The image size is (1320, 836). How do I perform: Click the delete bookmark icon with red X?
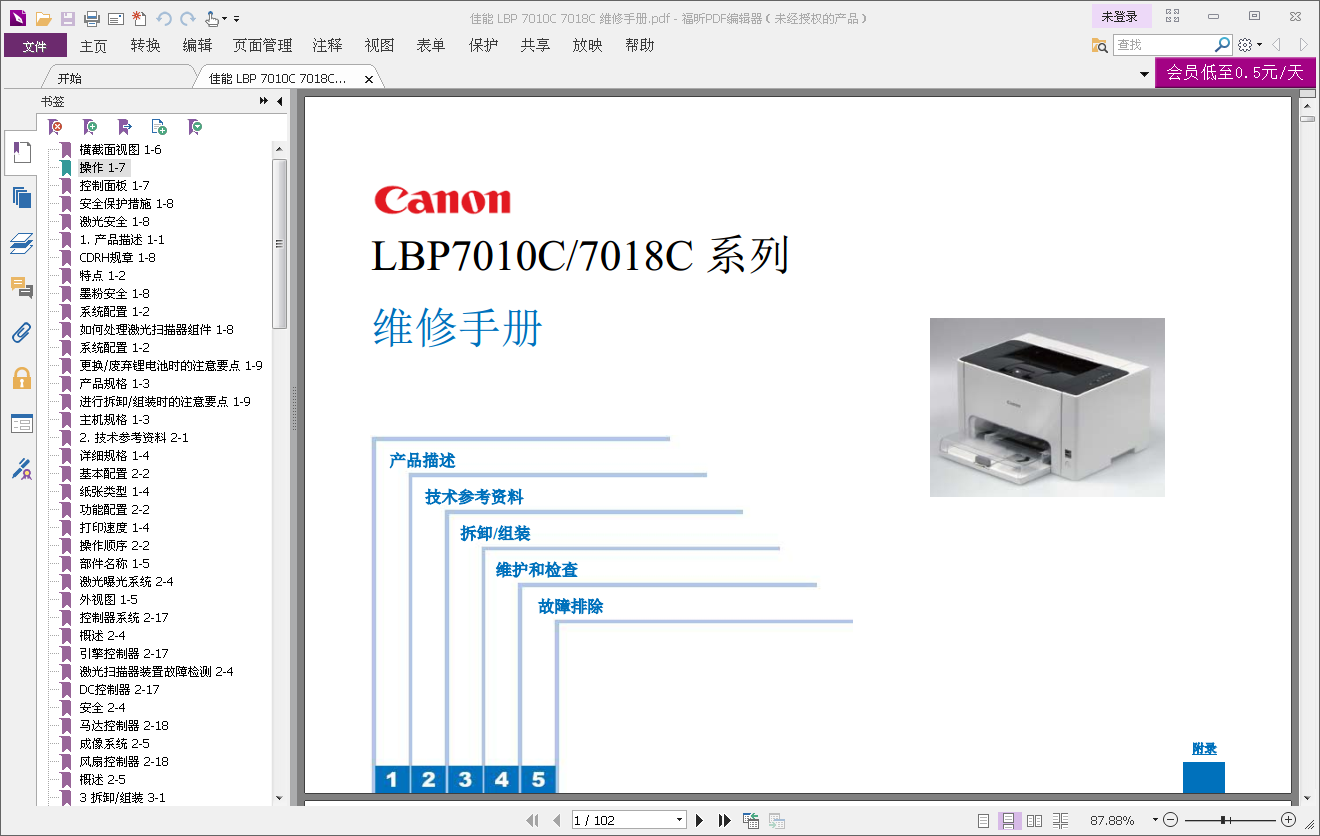coord(56,127)
